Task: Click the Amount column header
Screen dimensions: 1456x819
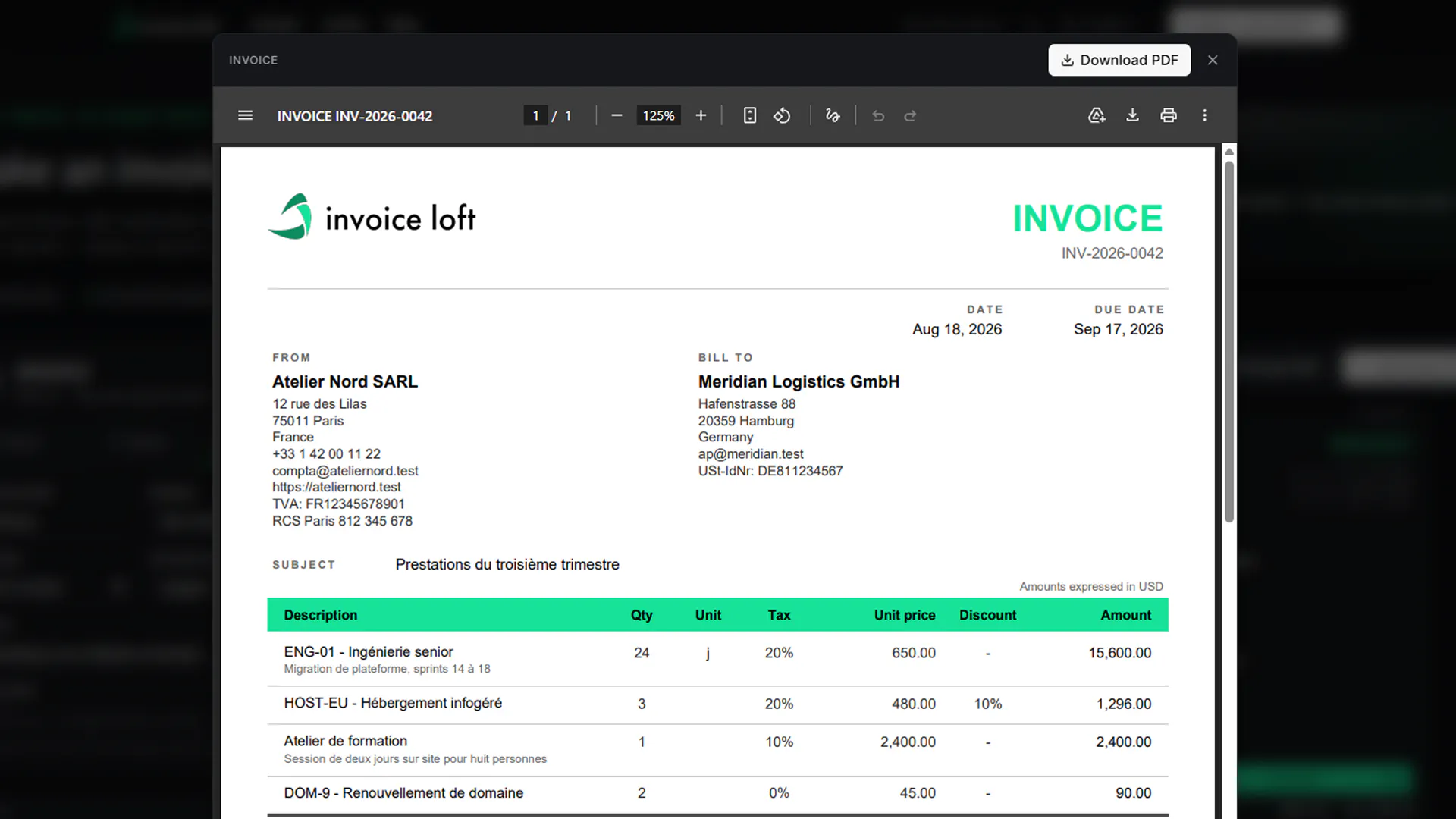Action: [x=1126, y=615]
